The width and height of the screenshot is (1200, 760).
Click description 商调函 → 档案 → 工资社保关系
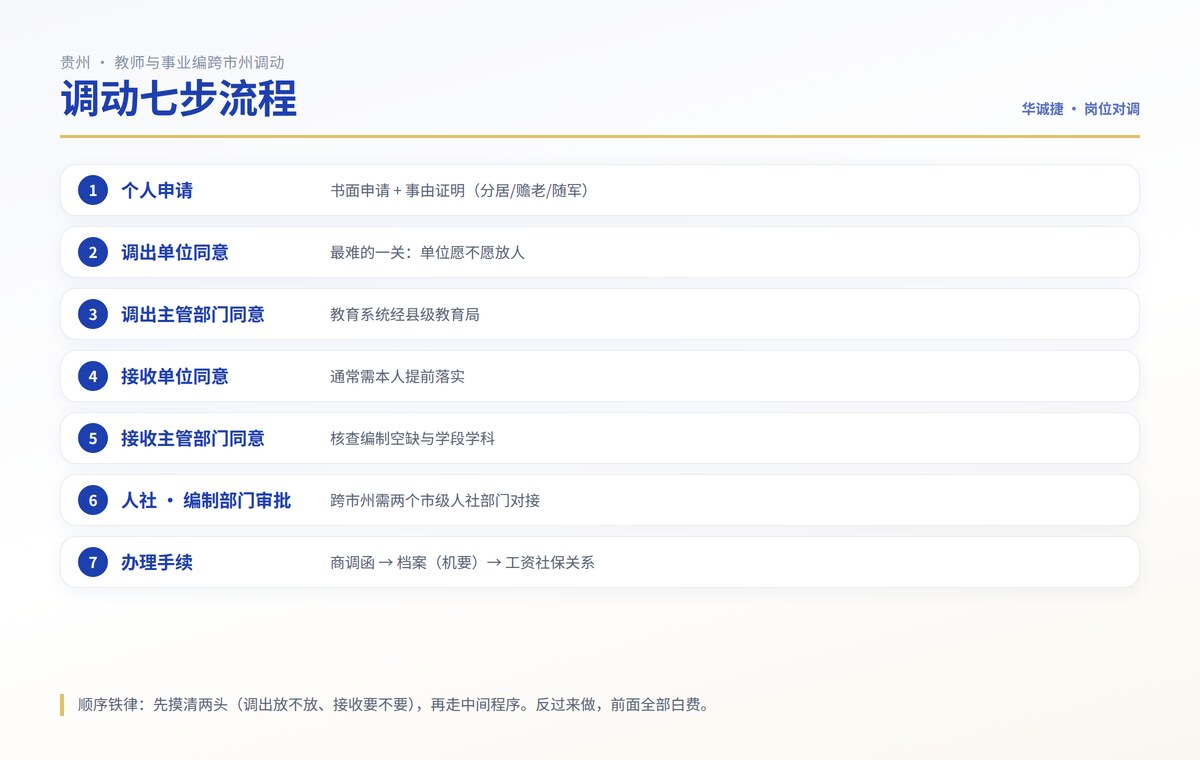[x=462, y=562]
